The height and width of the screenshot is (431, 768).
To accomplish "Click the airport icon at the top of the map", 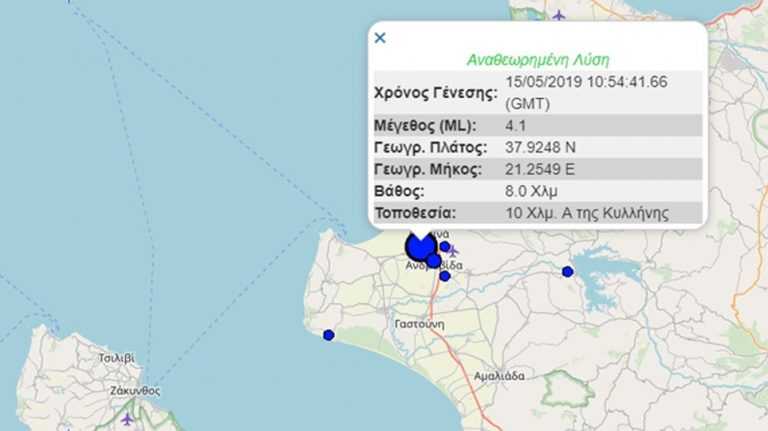I will tap(557, 16).
